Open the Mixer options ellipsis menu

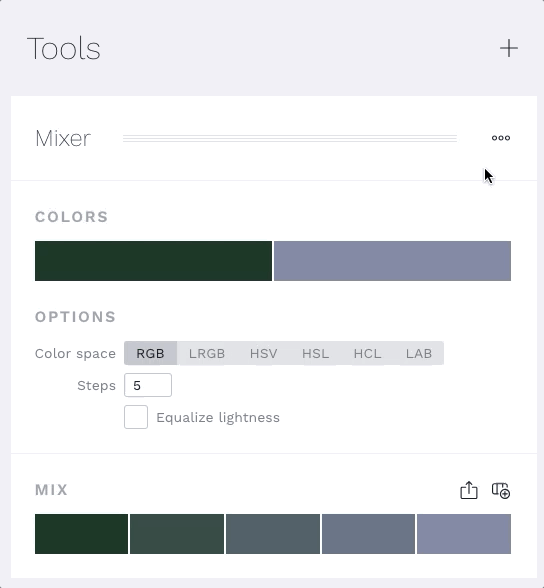(501, 138)
